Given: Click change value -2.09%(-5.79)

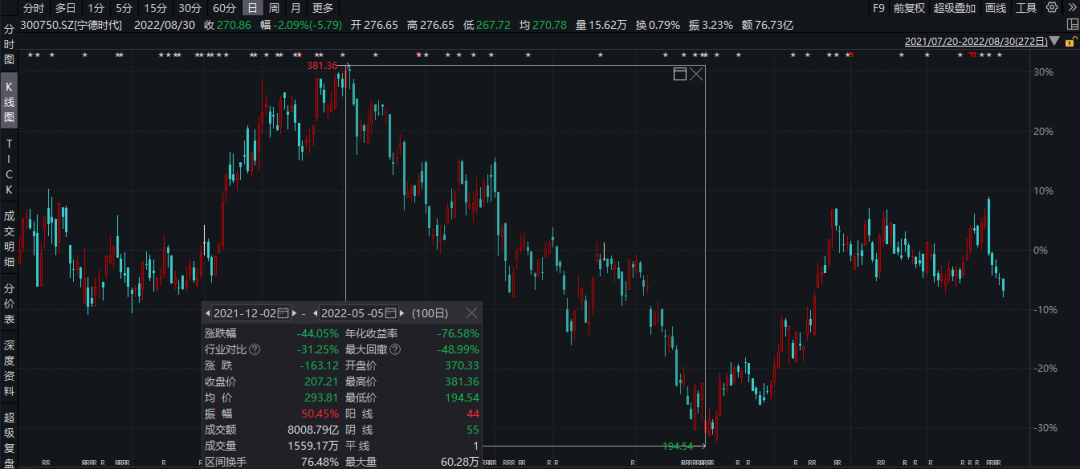Looking at the screenshot, I should (307, 25).
